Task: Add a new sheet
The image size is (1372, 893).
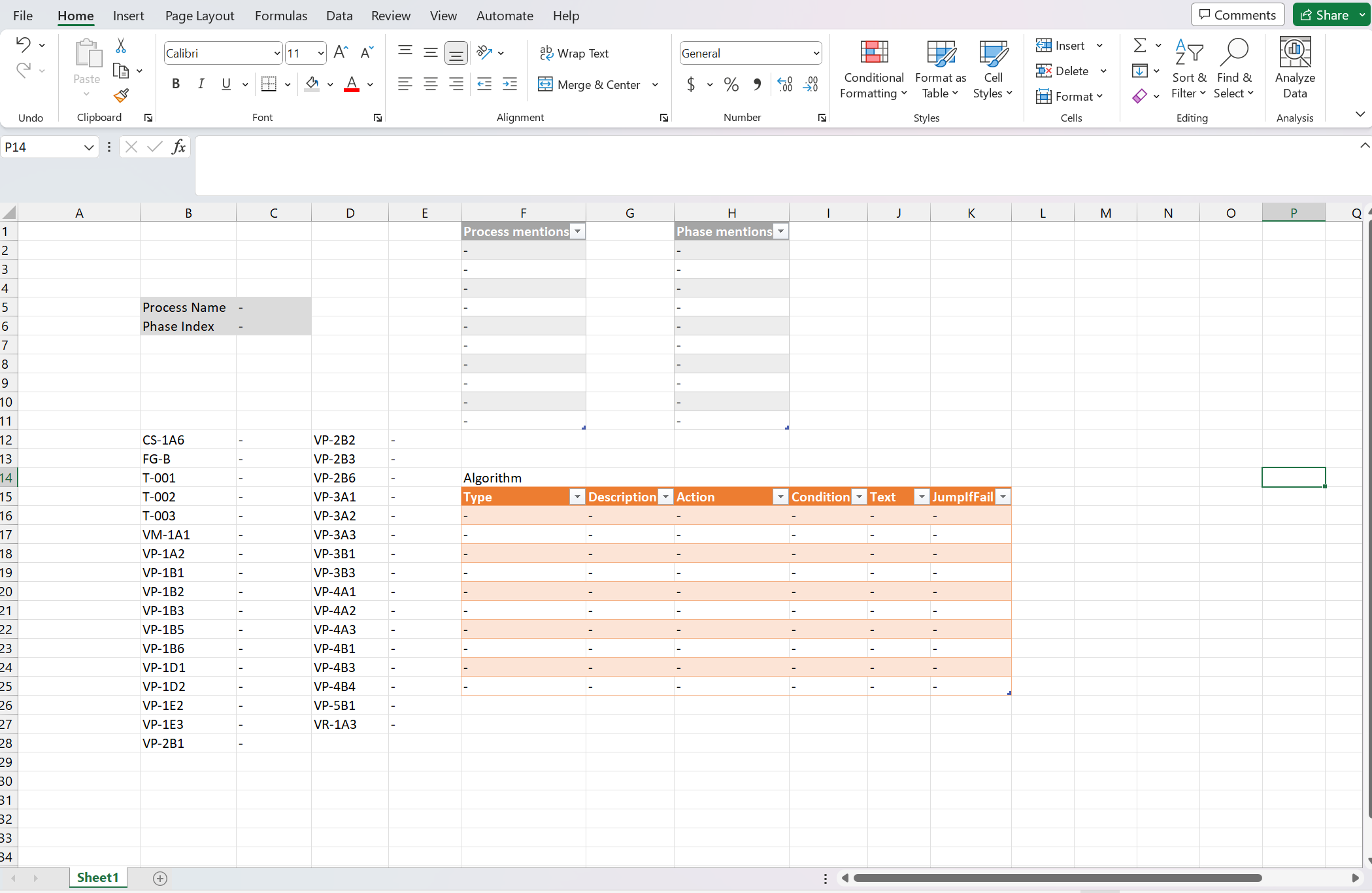Action: point(160,878)
